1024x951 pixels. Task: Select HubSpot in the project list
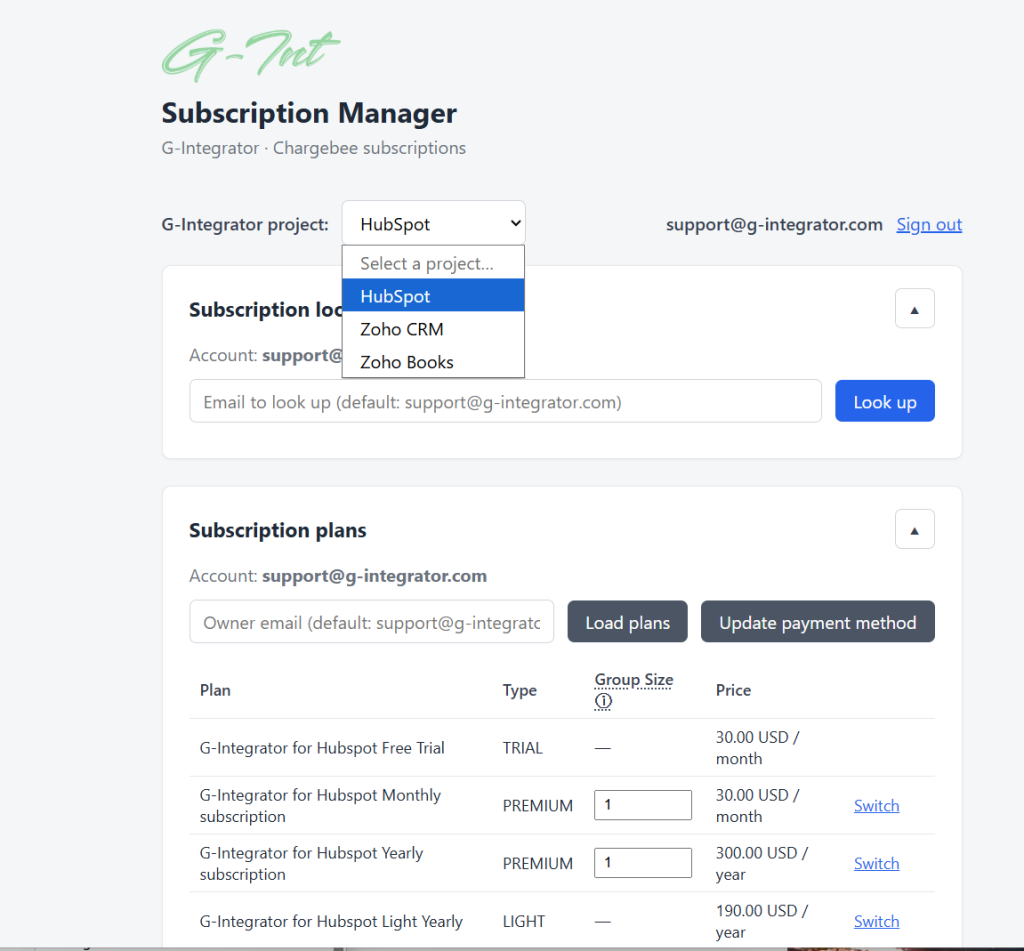pyautogui.click(x=433, y=296)
